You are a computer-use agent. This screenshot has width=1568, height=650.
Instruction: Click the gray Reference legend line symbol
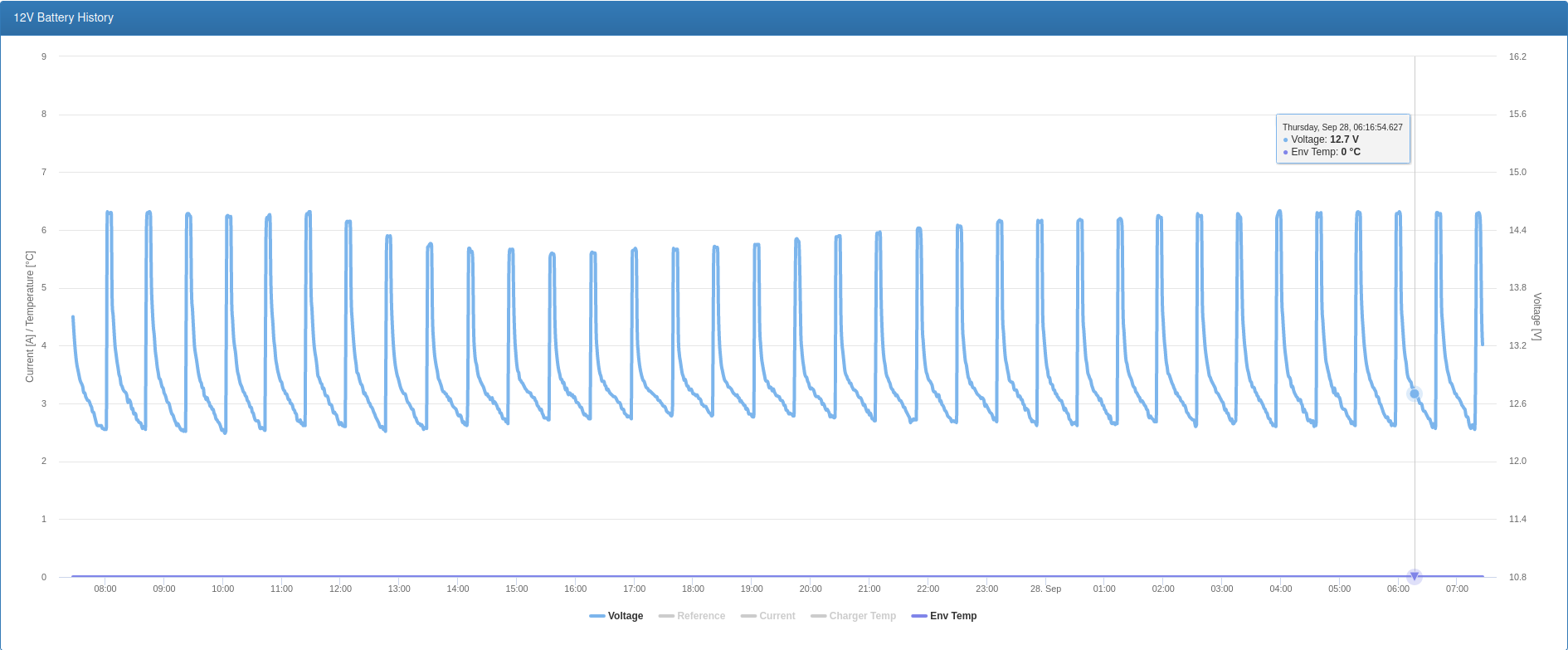(x=666, y=616)
